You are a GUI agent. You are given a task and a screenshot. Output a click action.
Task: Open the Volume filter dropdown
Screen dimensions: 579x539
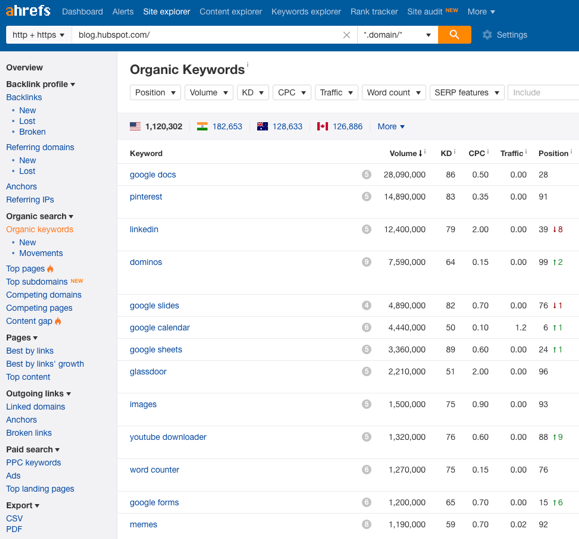click(x=209, y=92)
